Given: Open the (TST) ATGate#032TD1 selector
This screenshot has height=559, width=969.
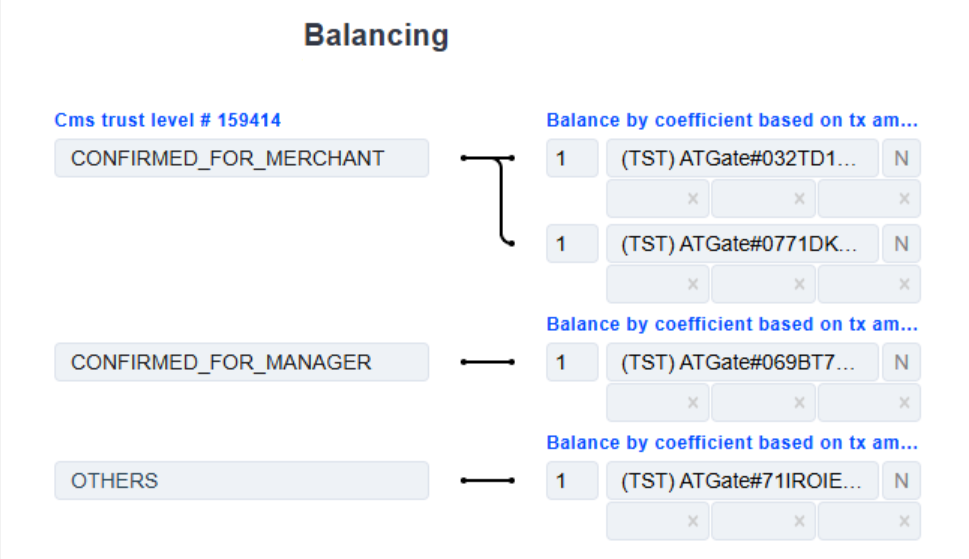Looking at the screenshot, I should point(742,158).
